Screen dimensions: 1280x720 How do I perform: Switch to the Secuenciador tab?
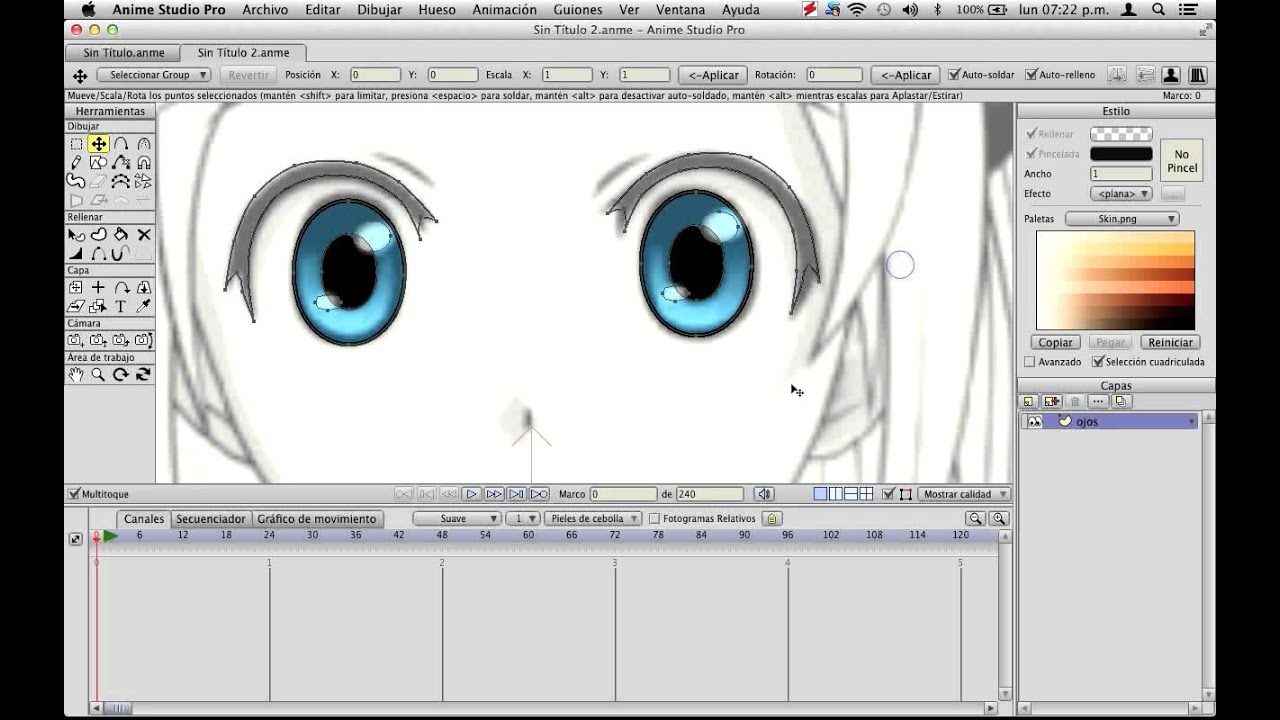211,519
